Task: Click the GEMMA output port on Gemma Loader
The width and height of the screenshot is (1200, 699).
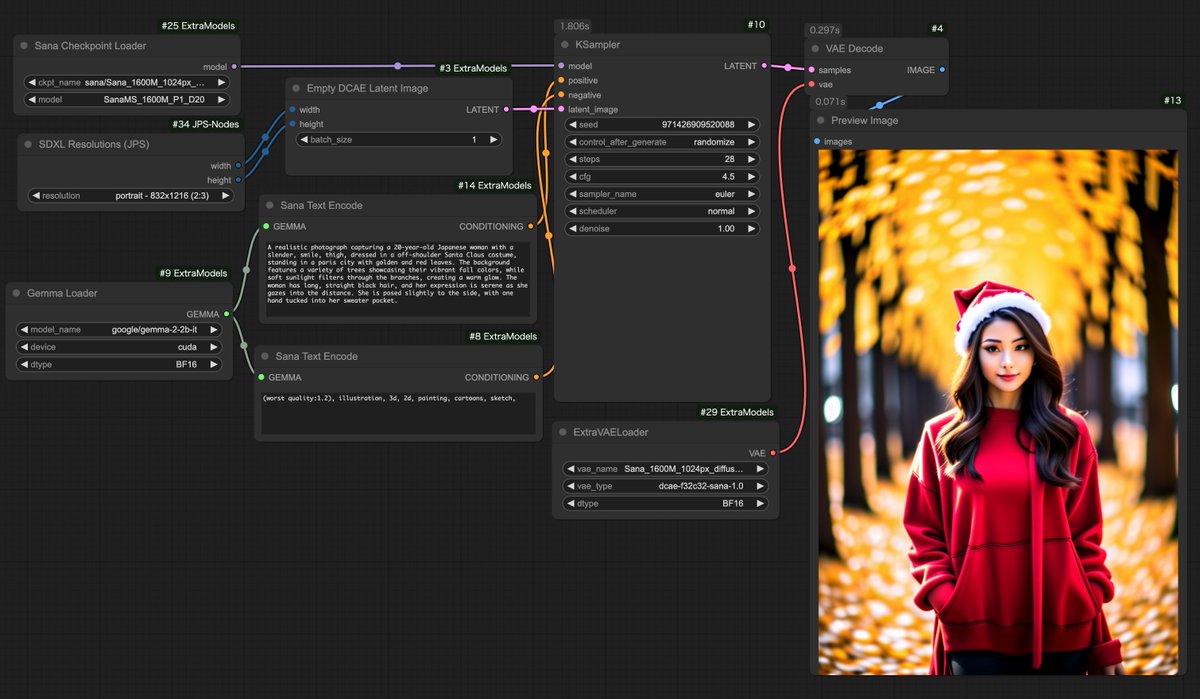Action: [x=227, y=314]
